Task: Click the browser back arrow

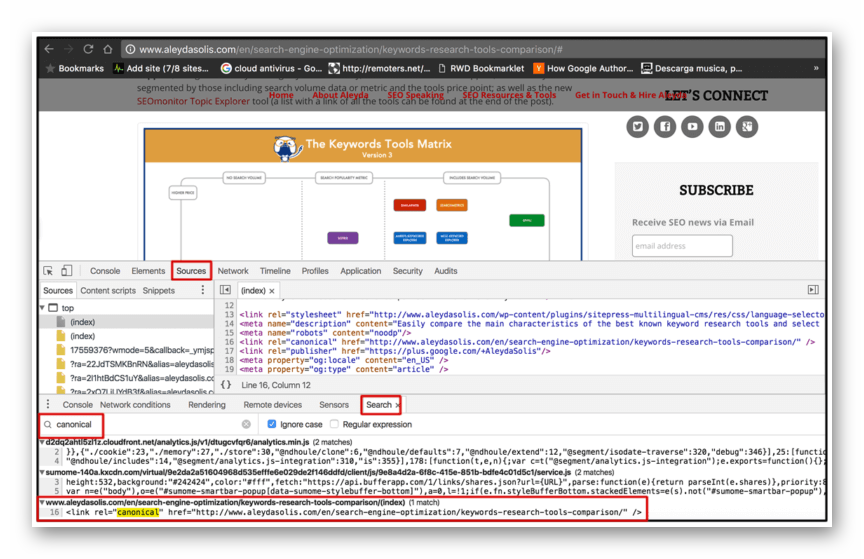Action: click(x=50, y=49)
